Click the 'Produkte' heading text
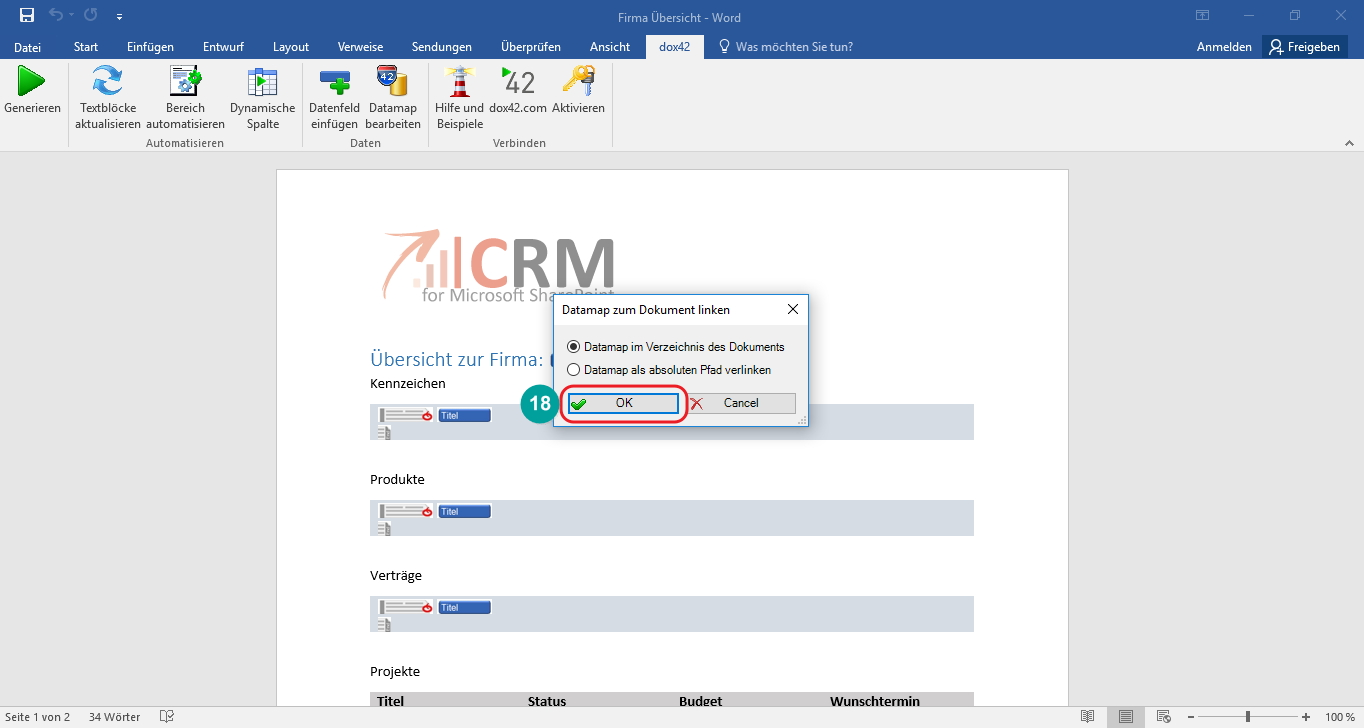Image resolution: width=1364 pixels, height=728 pixels. (x=397, y=479)
